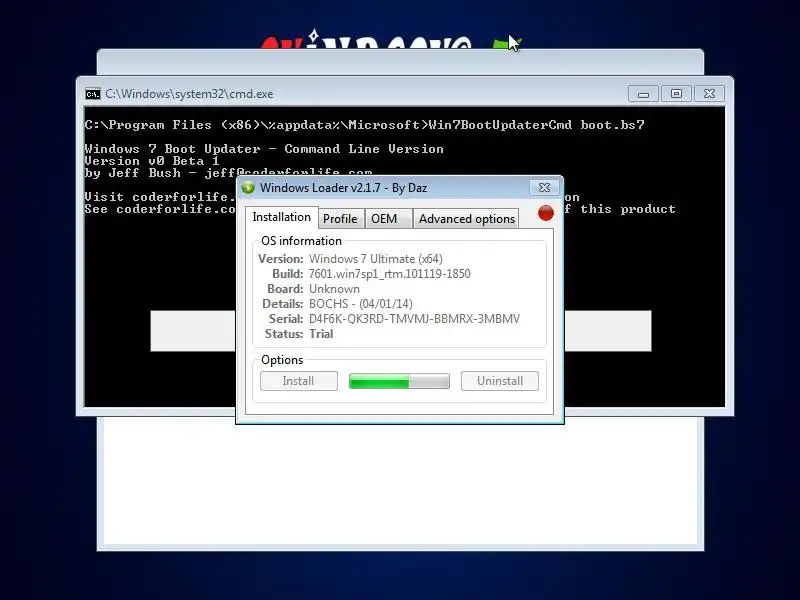Click the Serial key D4F6K-QK3RD-TMVMJ-BBMRX-3MBMV
800x600 pixels.
(x=414, y=319)
